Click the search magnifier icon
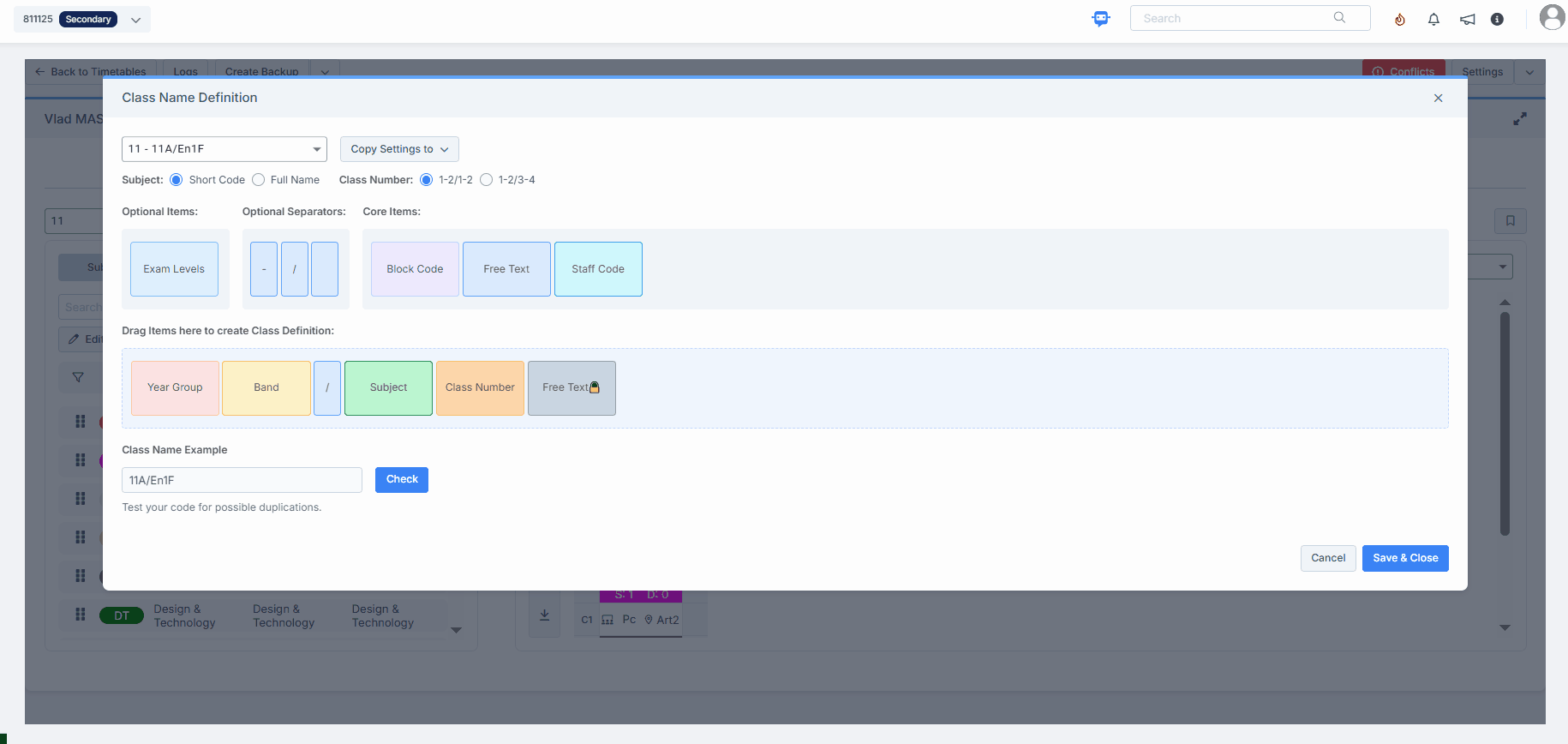This screenshot has height=744, width=1568. (1339, 18)
